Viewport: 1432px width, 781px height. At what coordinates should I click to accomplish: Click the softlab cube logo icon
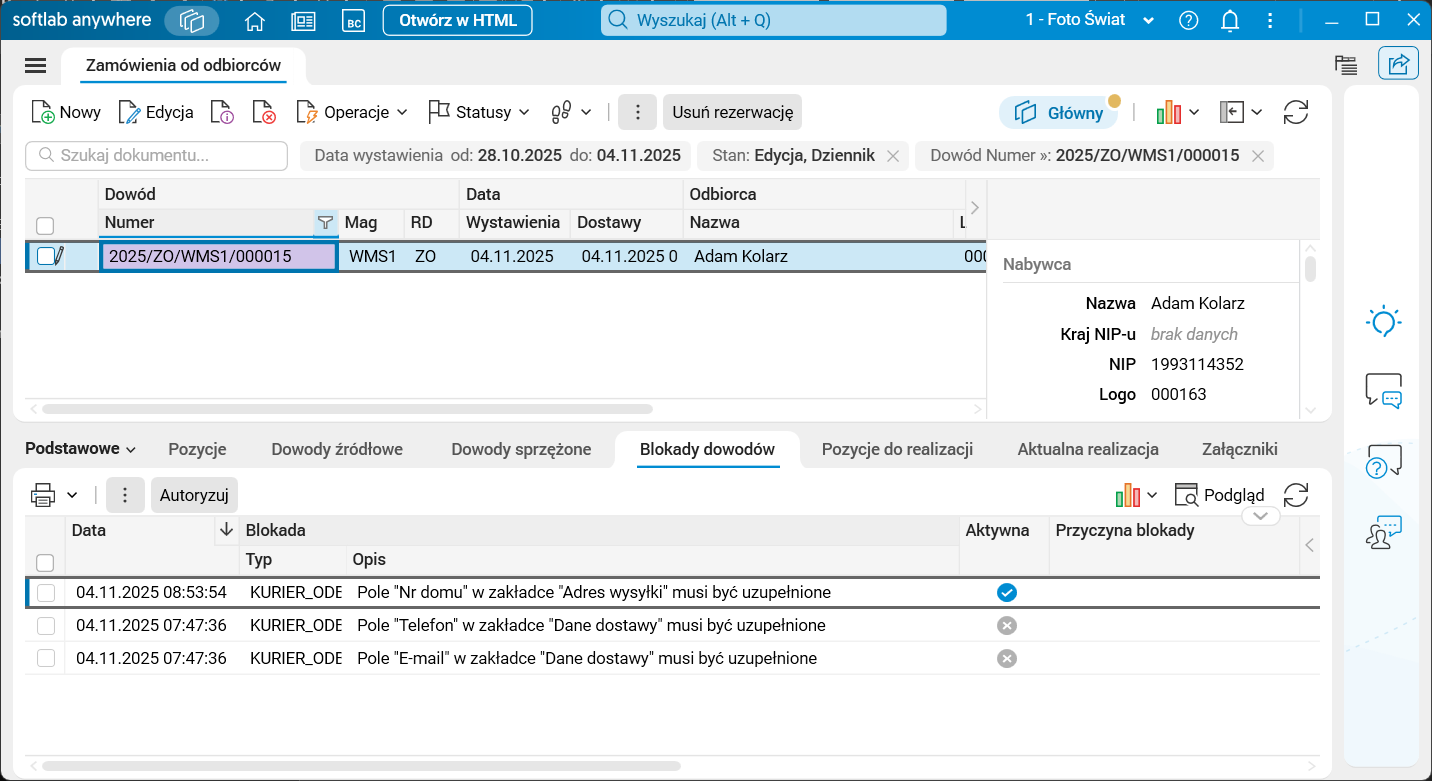point(192,20)
